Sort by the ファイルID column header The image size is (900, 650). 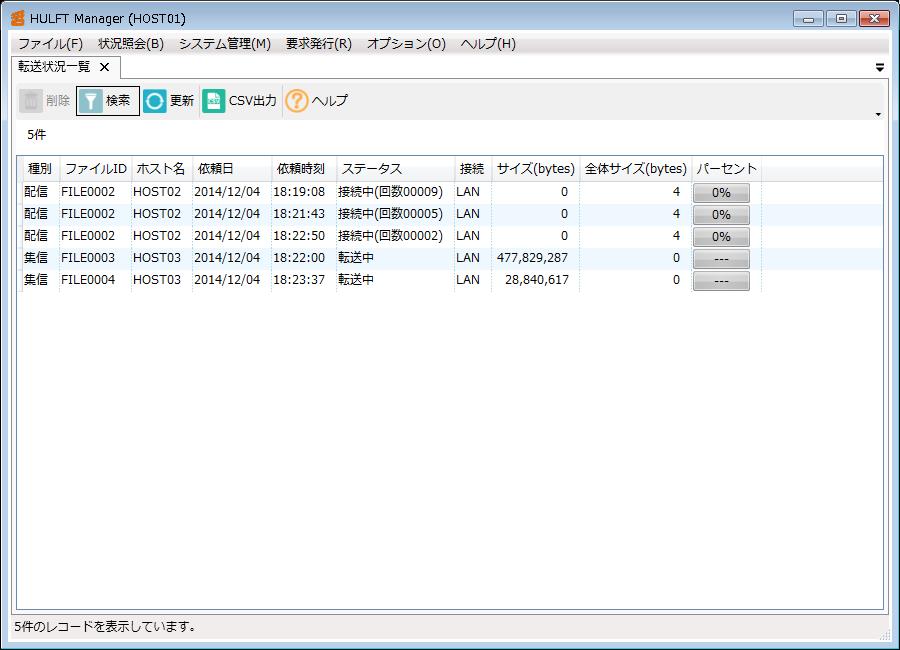point(95,169)
